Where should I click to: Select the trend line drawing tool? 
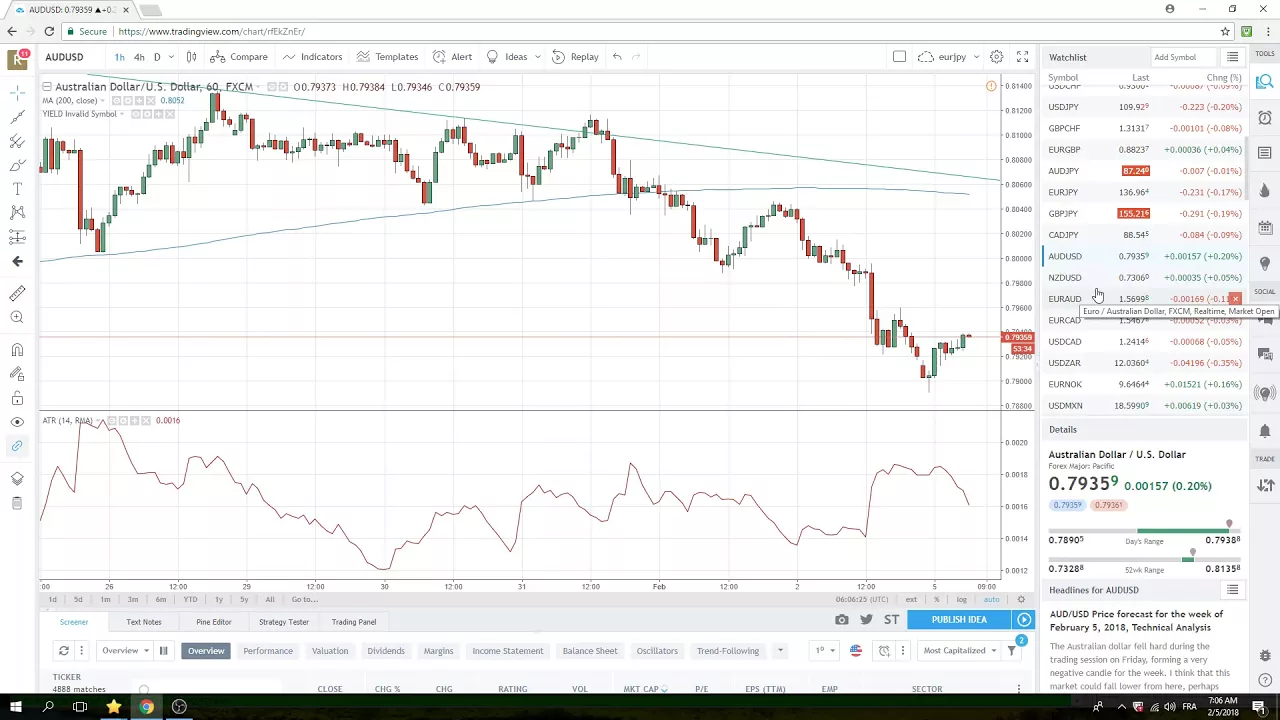pyautogui.click(x=17, y=117)
